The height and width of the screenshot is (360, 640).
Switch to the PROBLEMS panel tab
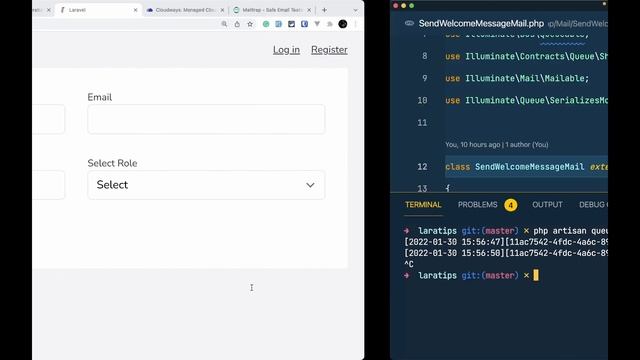click(478, 205)
